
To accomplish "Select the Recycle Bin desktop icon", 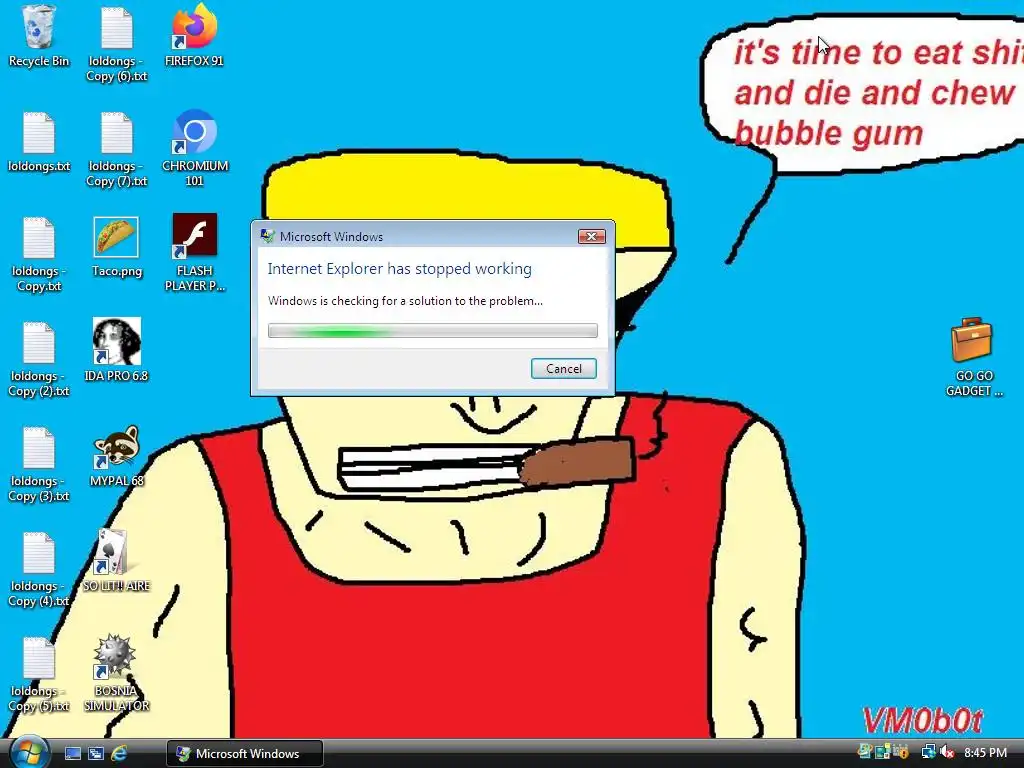I will point(39,36).
